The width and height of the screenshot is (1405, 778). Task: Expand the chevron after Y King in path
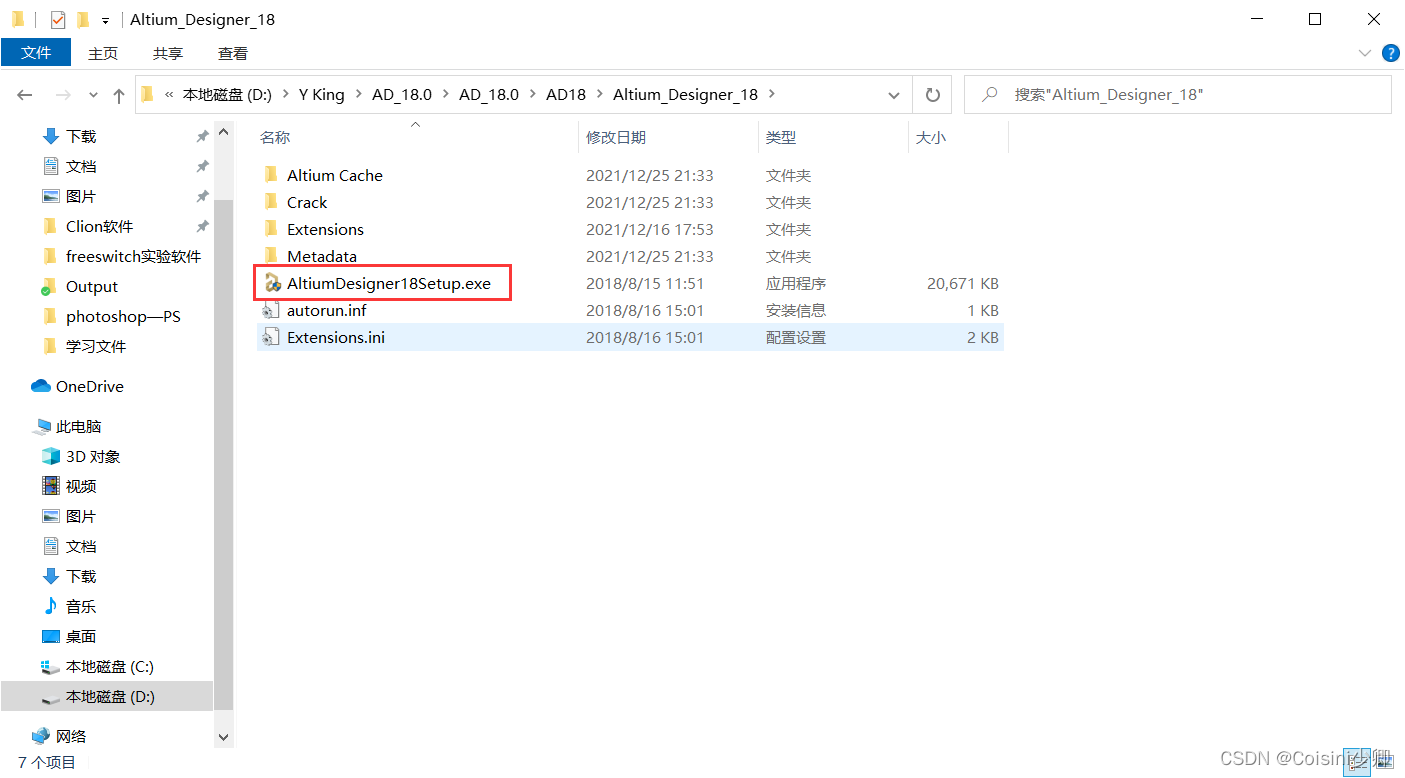point(358,95)
